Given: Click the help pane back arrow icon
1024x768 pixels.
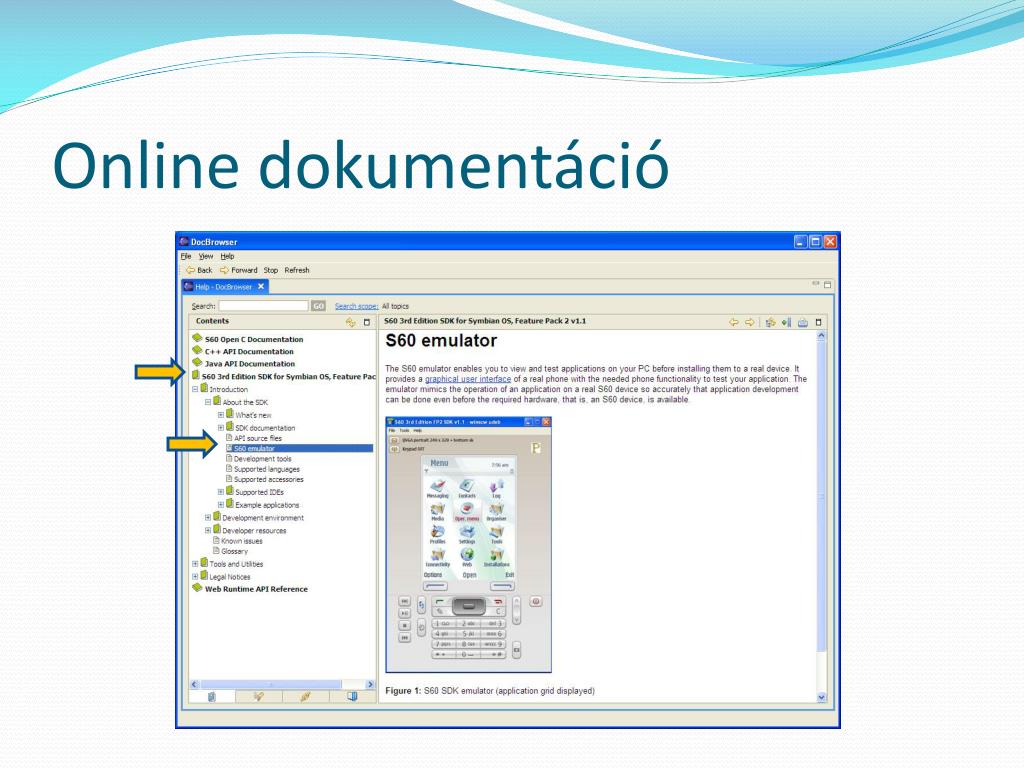Looking at the screenshot, I should point(734,322).
